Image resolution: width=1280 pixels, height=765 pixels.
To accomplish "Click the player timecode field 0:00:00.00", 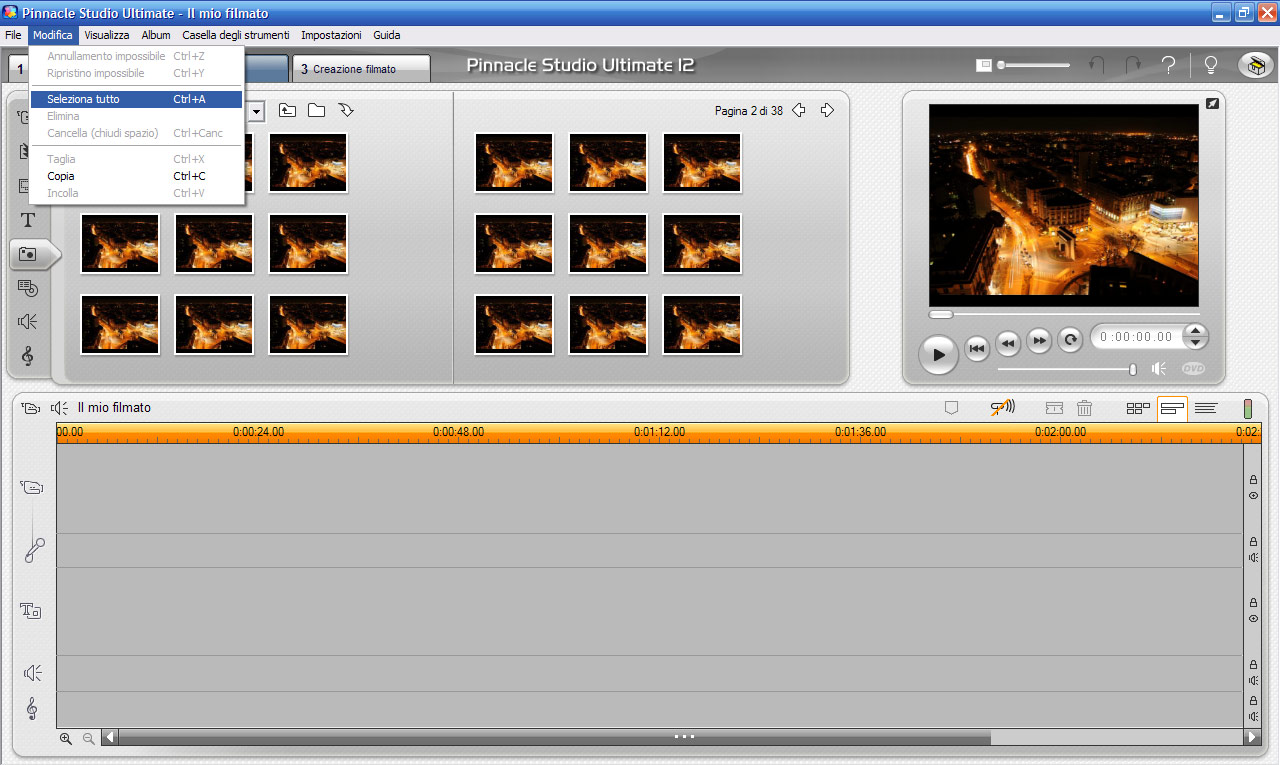I will pyautogui.click(x=1135, y=337).
